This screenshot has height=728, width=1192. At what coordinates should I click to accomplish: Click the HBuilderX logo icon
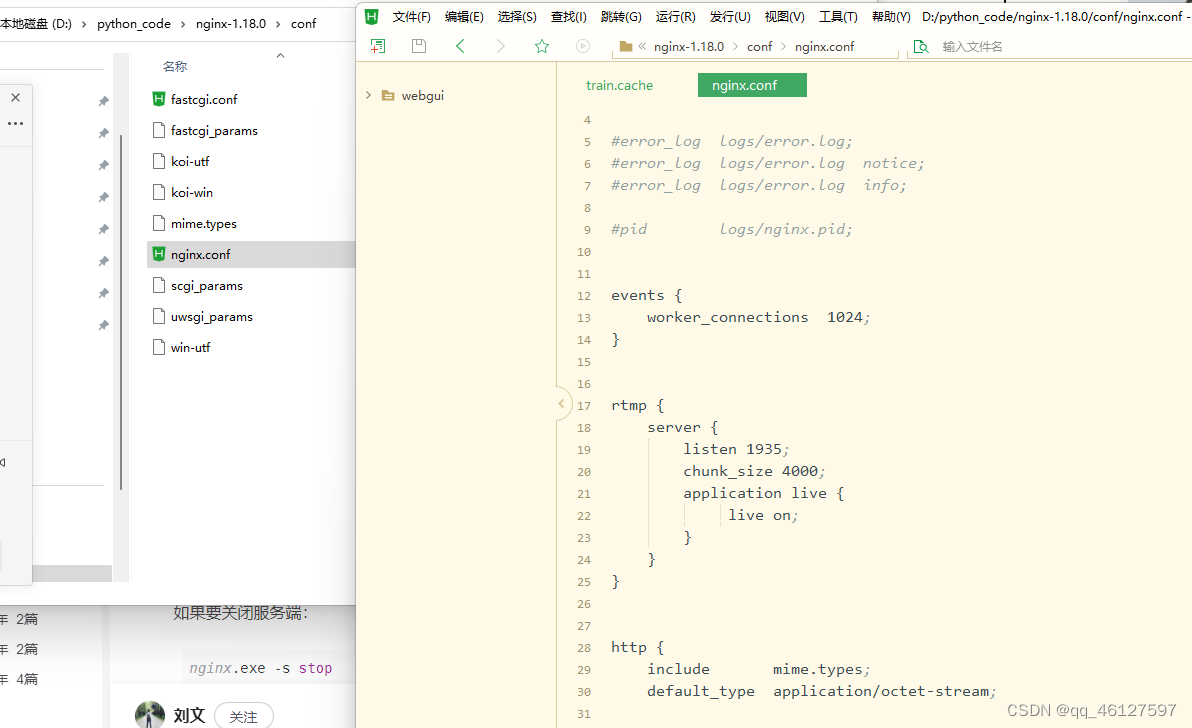(x=372, y=17)
